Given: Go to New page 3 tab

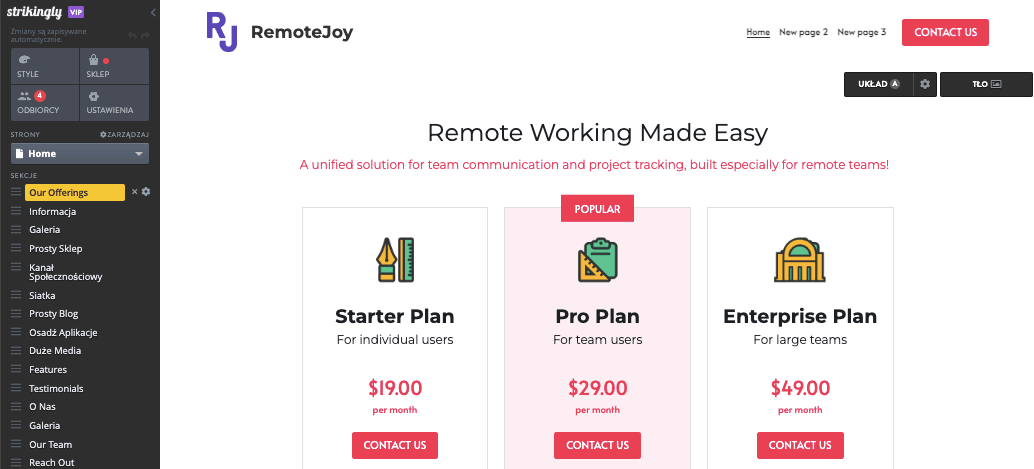Looking at the screenshot, I should [861, 32].
